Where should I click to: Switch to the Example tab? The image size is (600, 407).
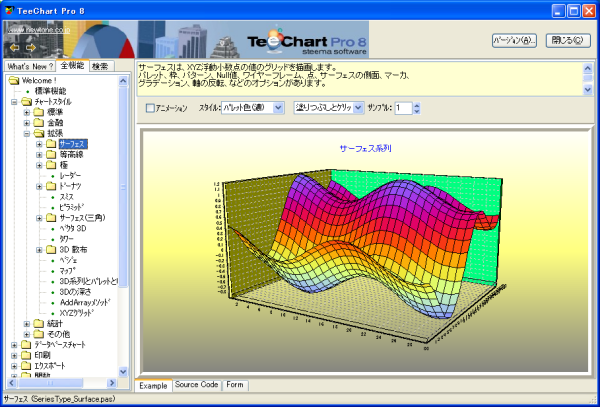(x=153, y=386)
